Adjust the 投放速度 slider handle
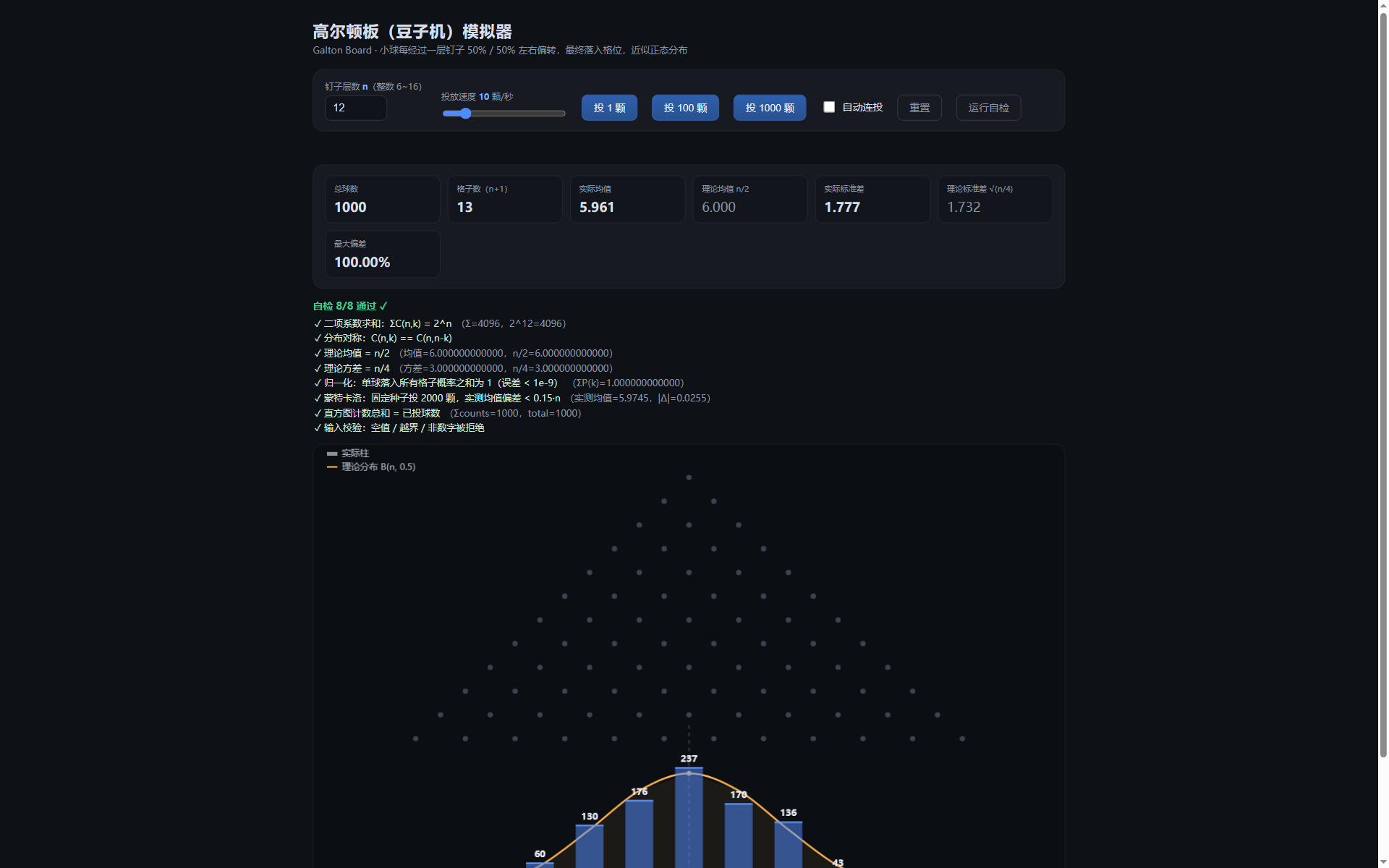The height and width of the screenshot is (868, 1389). (x=466, y=114)
